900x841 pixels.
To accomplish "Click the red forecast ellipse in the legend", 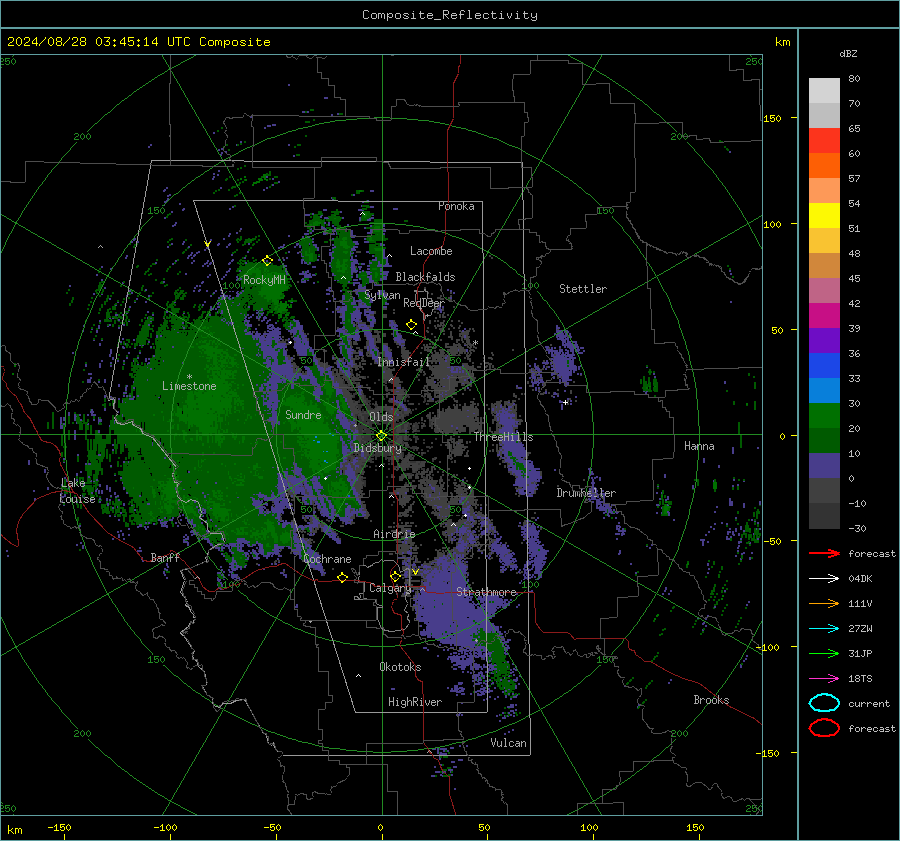I will [x=824, y=728].
